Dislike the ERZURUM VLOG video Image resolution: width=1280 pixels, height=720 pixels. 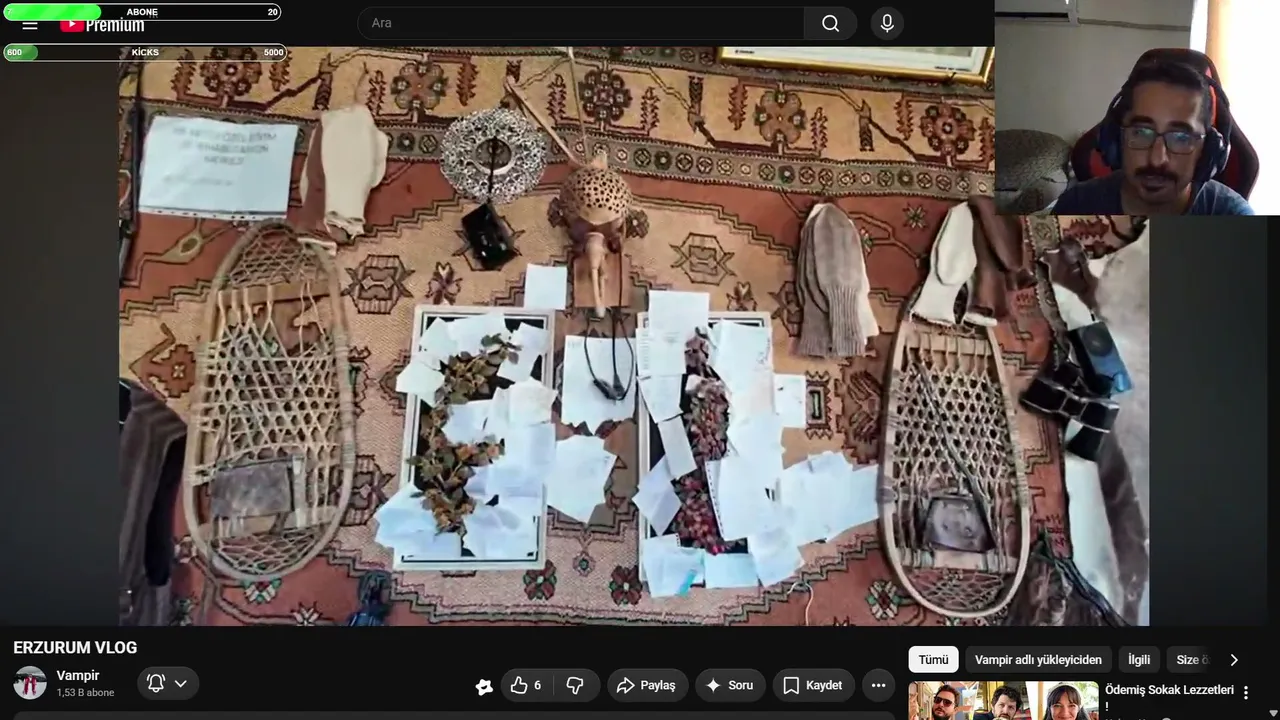click(x=576, y=685)
